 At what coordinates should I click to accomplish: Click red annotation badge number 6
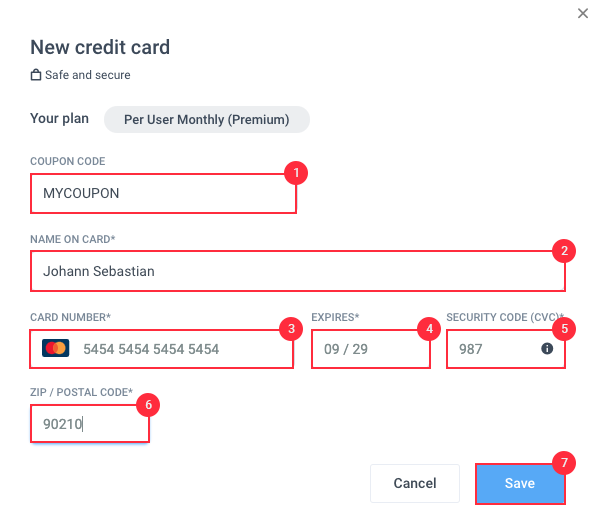coord(148,405)
